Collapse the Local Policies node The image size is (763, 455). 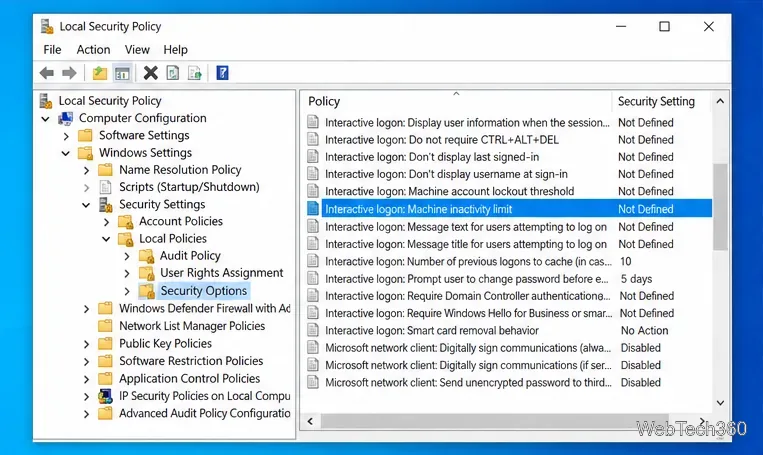(106, 239)
